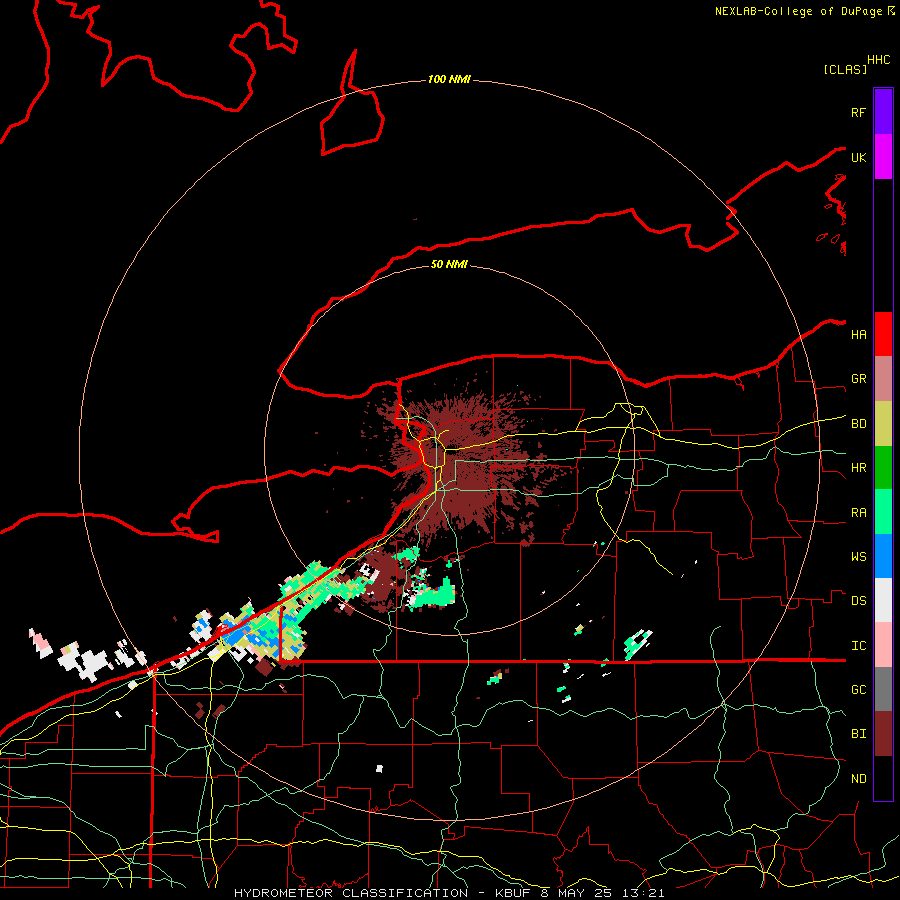Select the WS blue legend swatch
The image size is (900, 900).
[883, 556]
